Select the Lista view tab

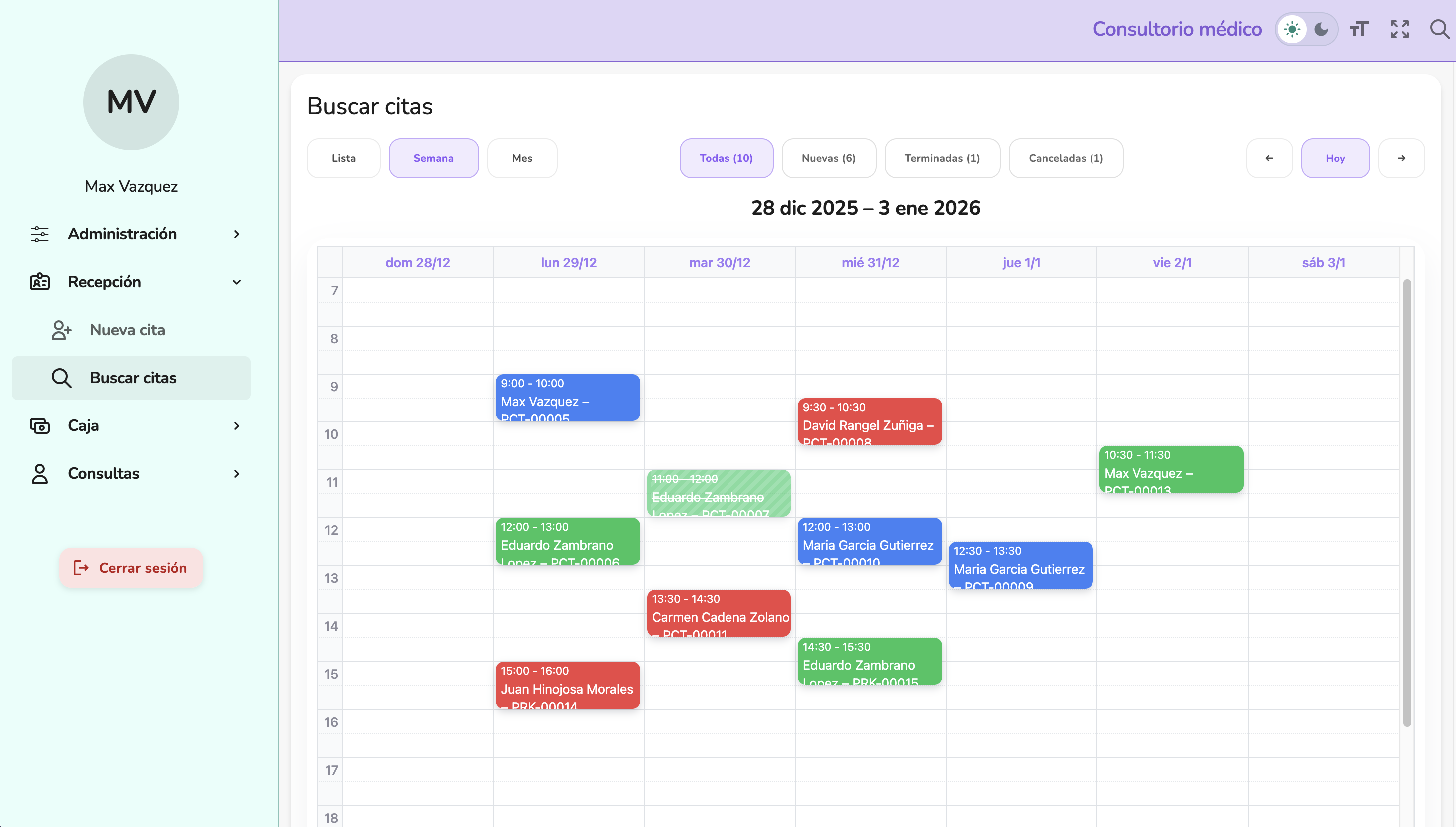343,158
